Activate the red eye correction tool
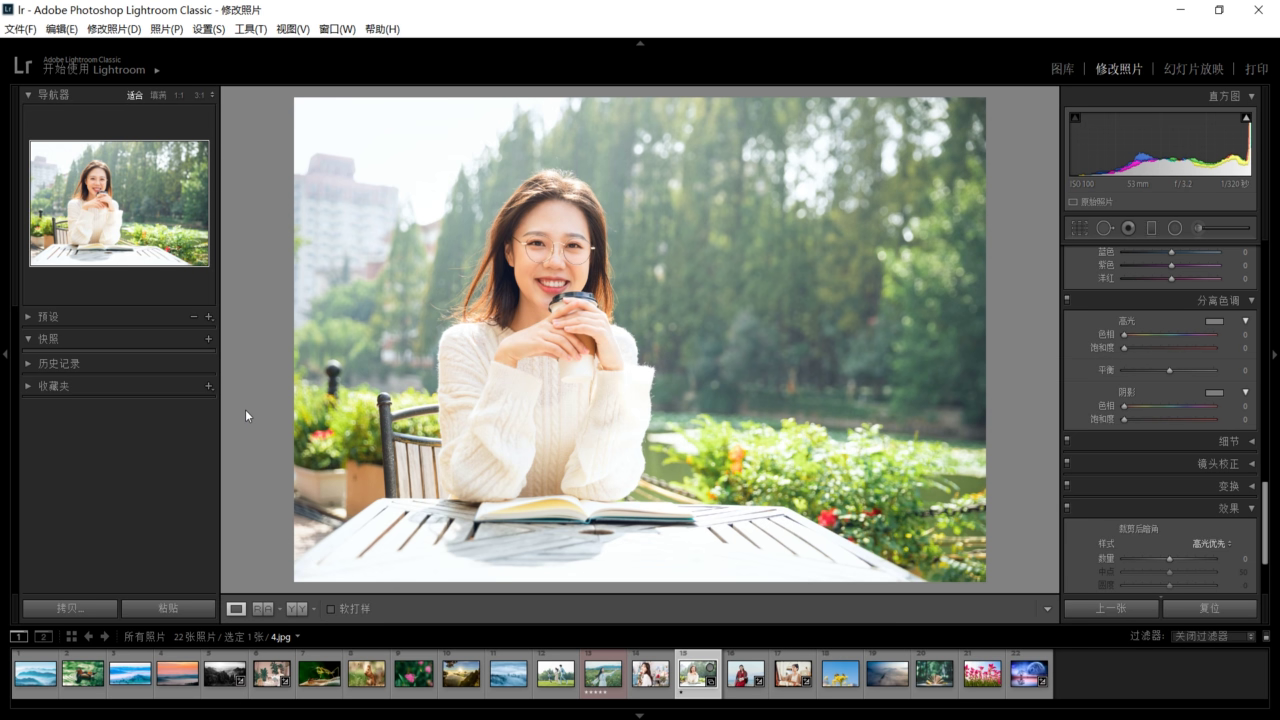The width and height of the screenshot is (1280, 720). 1128,228
